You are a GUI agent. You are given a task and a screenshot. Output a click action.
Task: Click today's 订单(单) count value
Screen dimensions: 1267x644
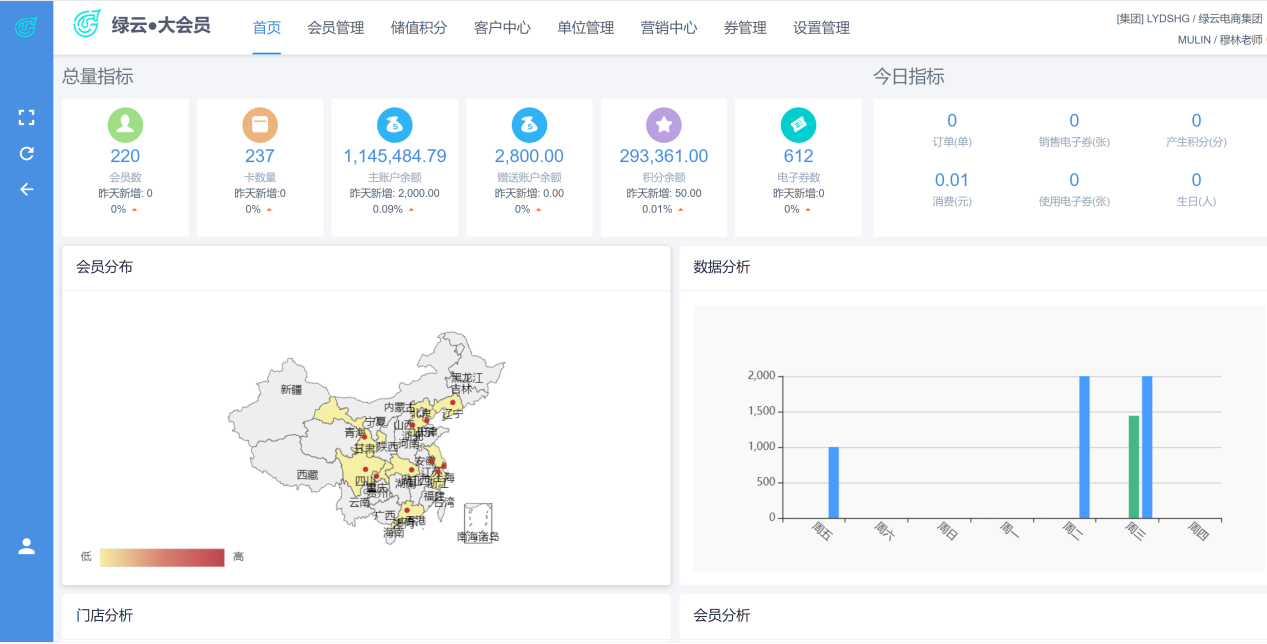[952, 121]
